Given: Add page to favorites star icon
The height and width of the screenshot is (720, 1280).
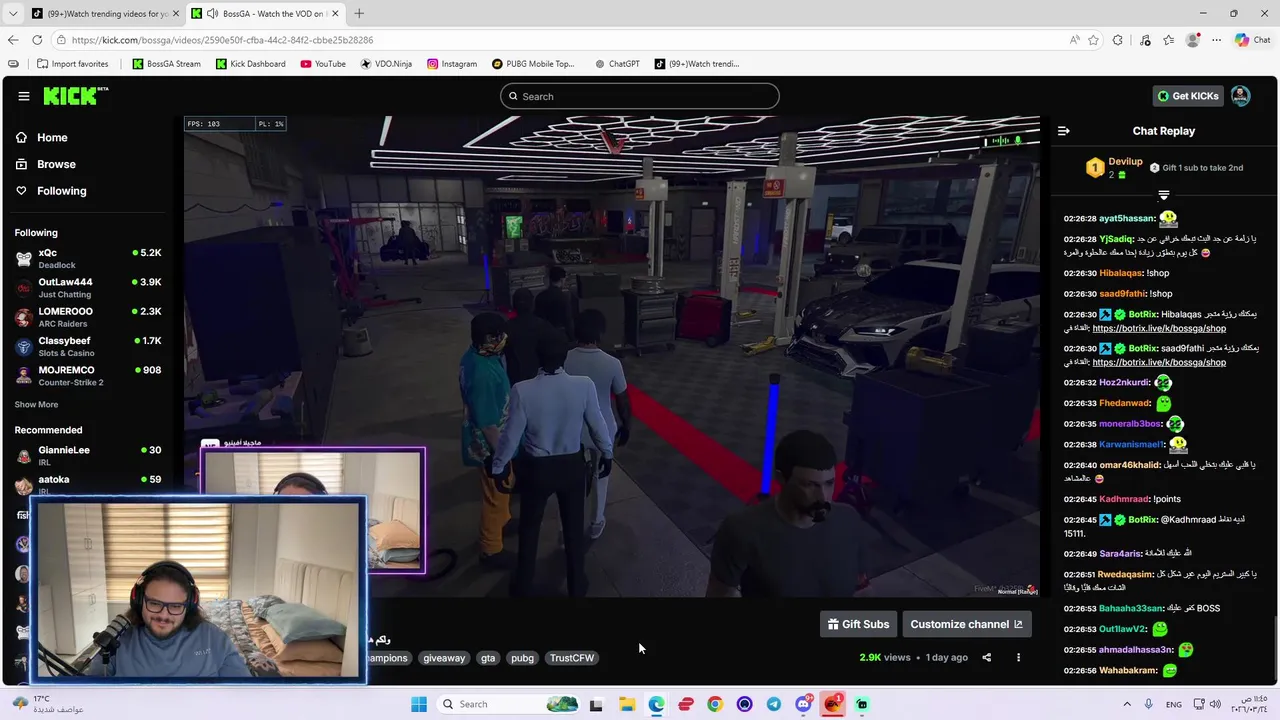Looking at the screenshot, I should [1094, 40].
